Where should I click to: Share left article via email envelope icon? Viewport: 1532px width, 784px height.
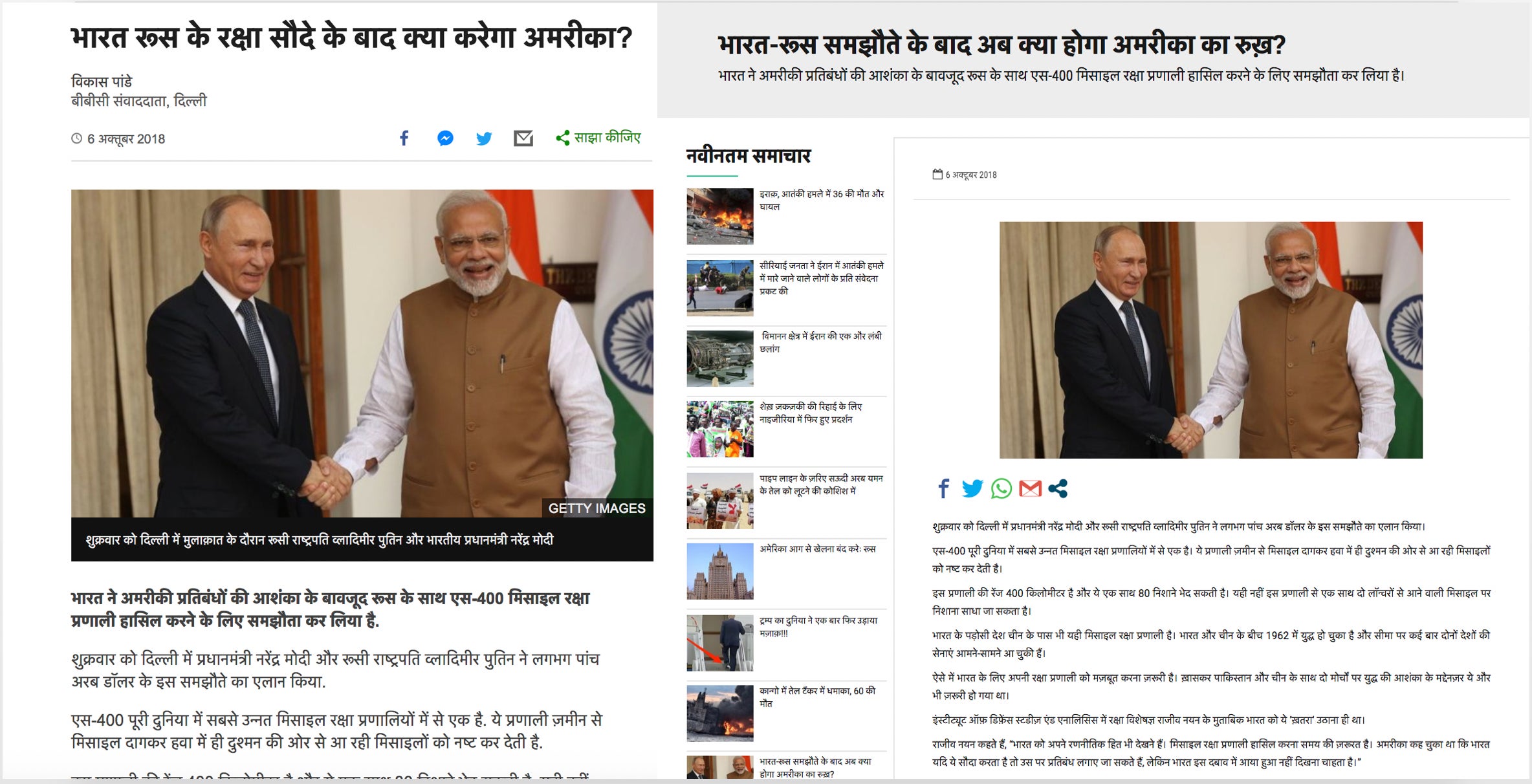coord(523,138)
